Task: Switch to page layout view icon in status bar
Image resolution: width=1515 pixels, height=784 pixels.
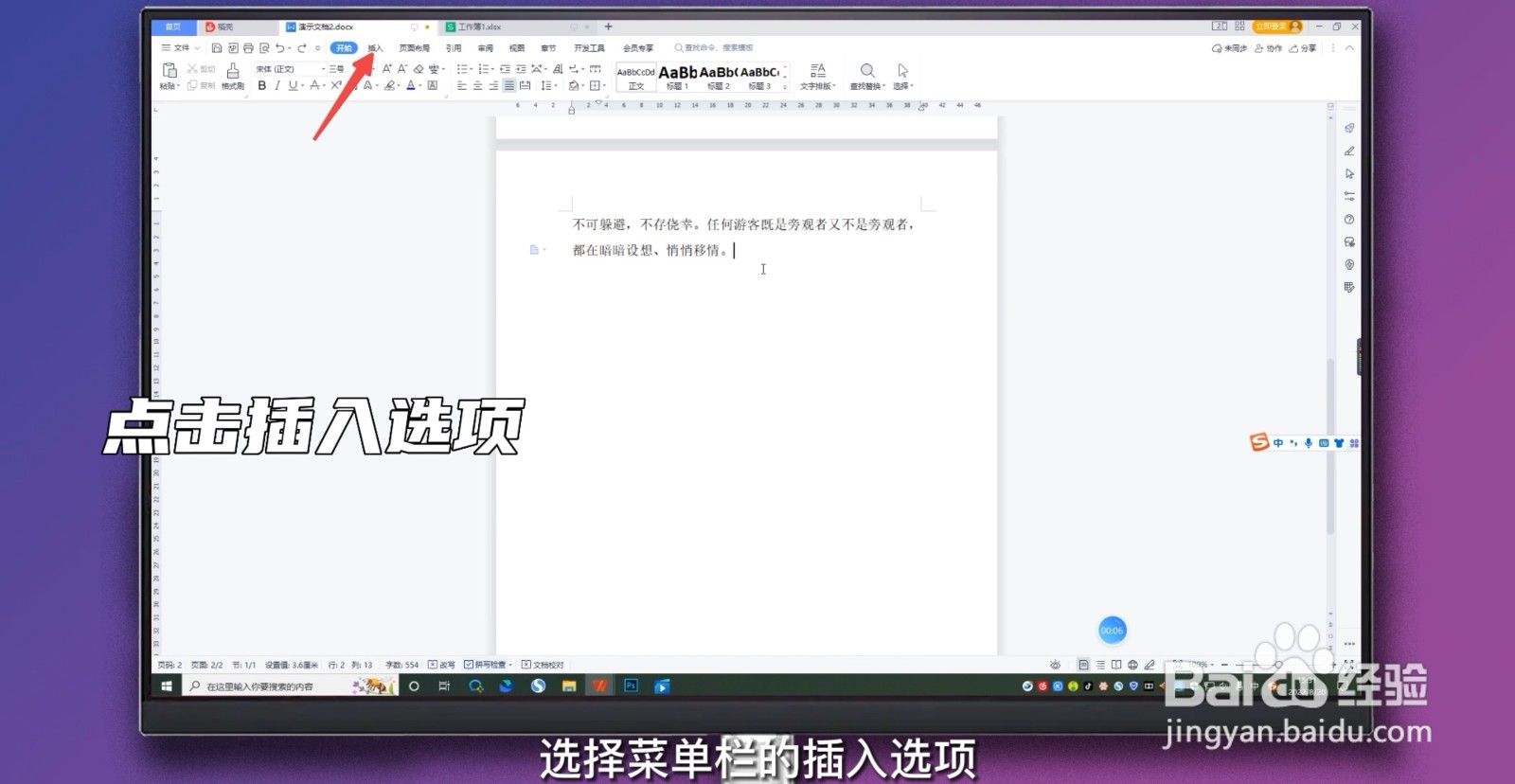Action: tap(1083, 665)
